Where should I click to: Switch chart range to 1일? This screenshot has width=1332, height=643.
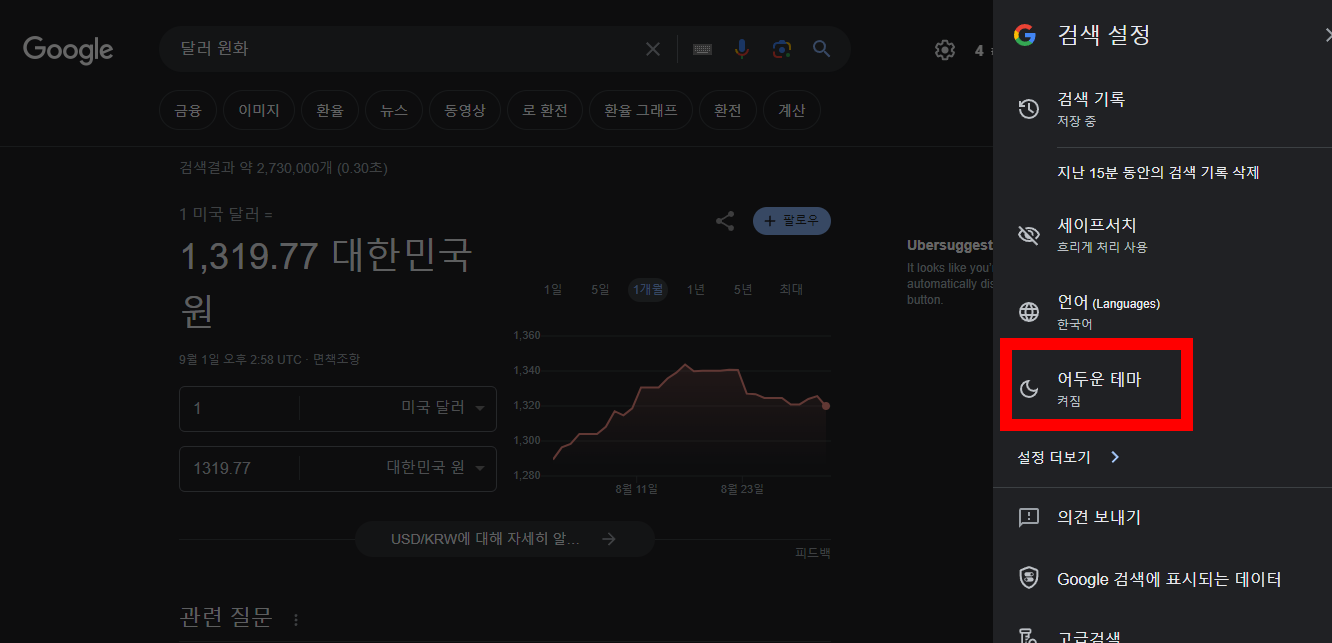[x=553, y=290]
